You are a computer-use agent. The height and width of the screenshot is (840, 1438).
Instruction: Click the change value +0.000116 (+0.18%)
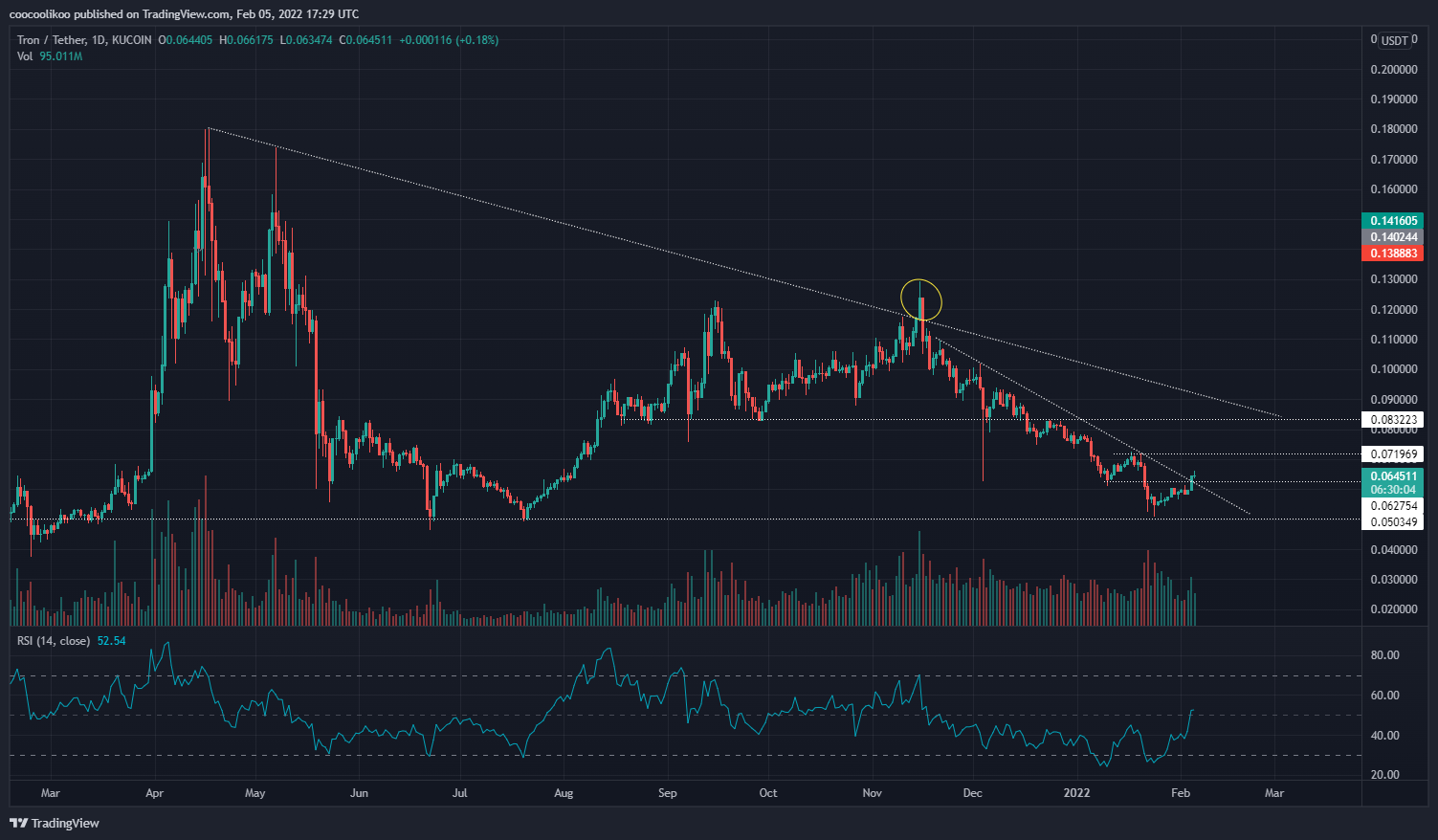tap(449, 40)
